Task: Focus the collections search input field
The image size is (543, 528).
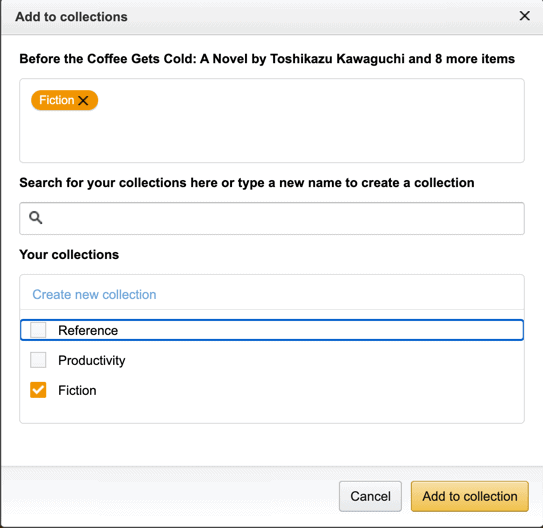Action: (x=272, y=218)
